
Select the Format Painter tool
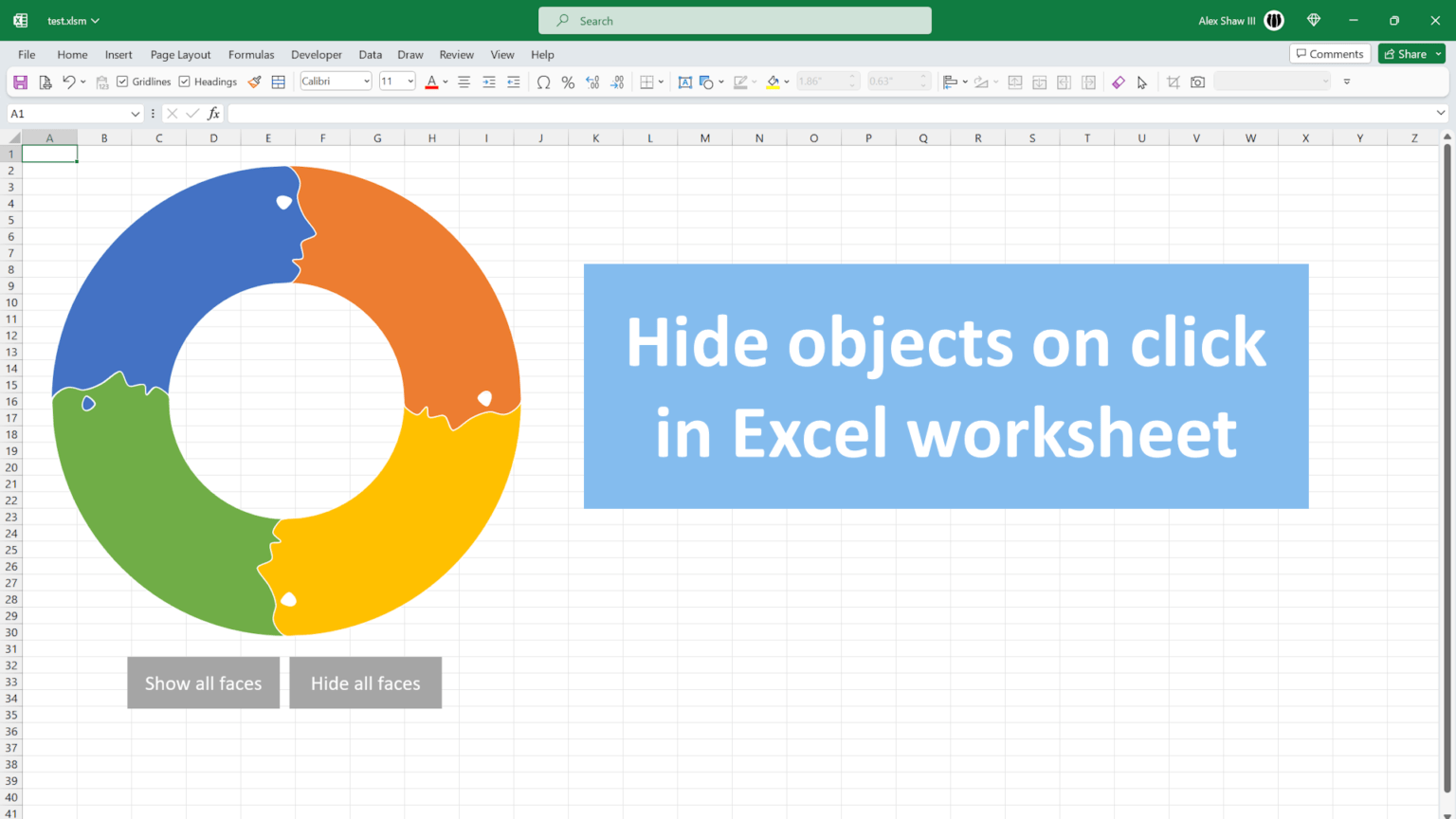[x=254, y=82]
